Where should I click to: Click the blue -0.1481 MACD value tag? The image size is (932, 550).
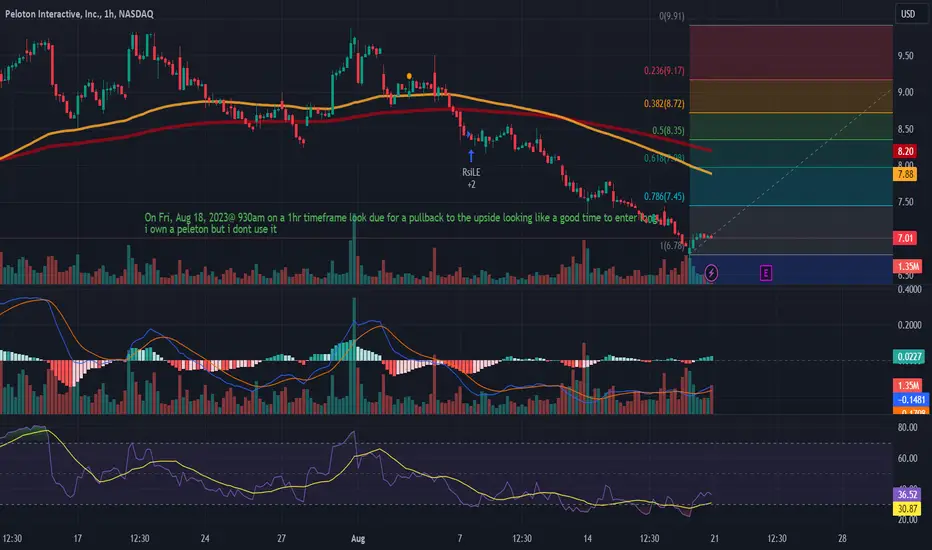point(911,400)
